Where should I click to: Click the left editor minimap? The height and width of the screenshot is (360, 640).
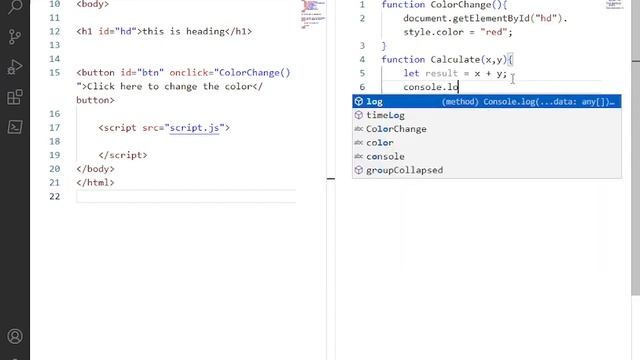point(313,15)
